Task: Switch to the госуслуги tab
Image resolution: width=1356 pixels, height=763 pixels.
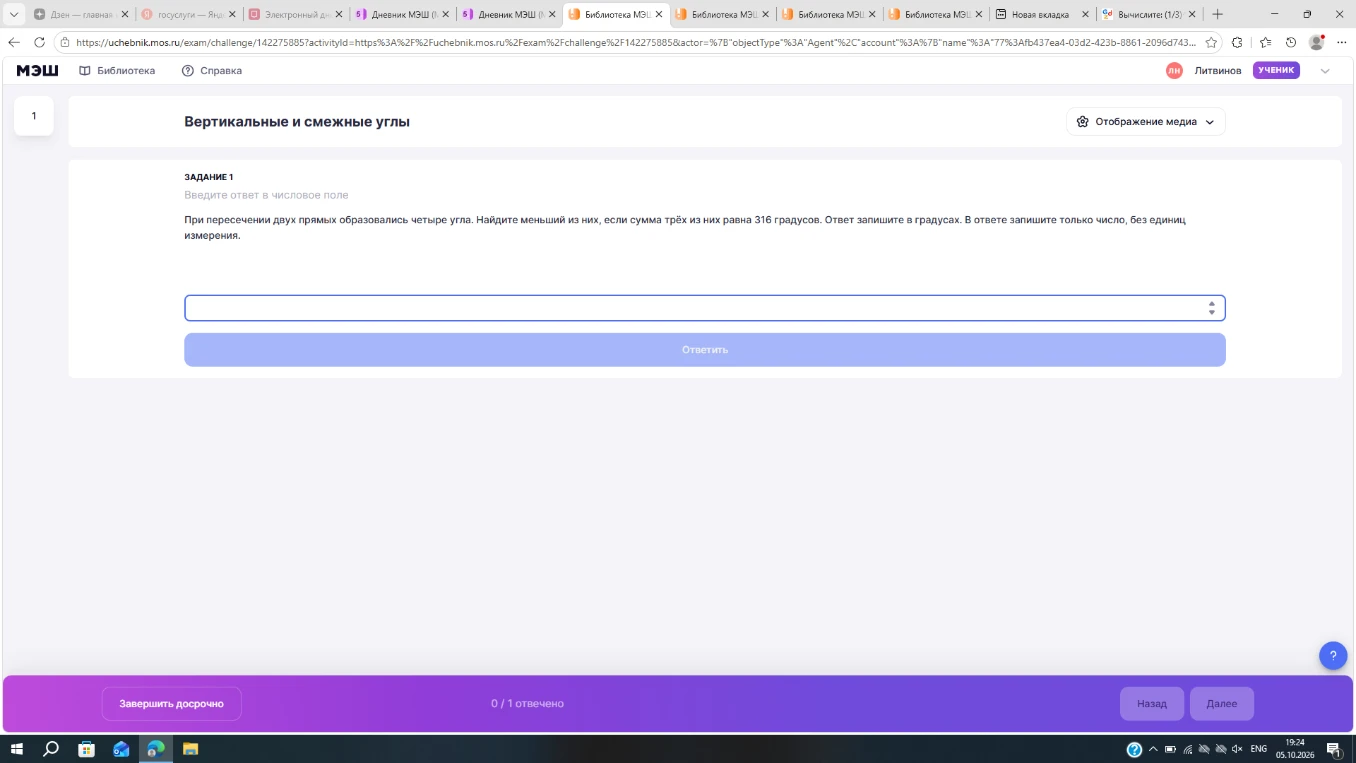Action: (x=188, y=14)
